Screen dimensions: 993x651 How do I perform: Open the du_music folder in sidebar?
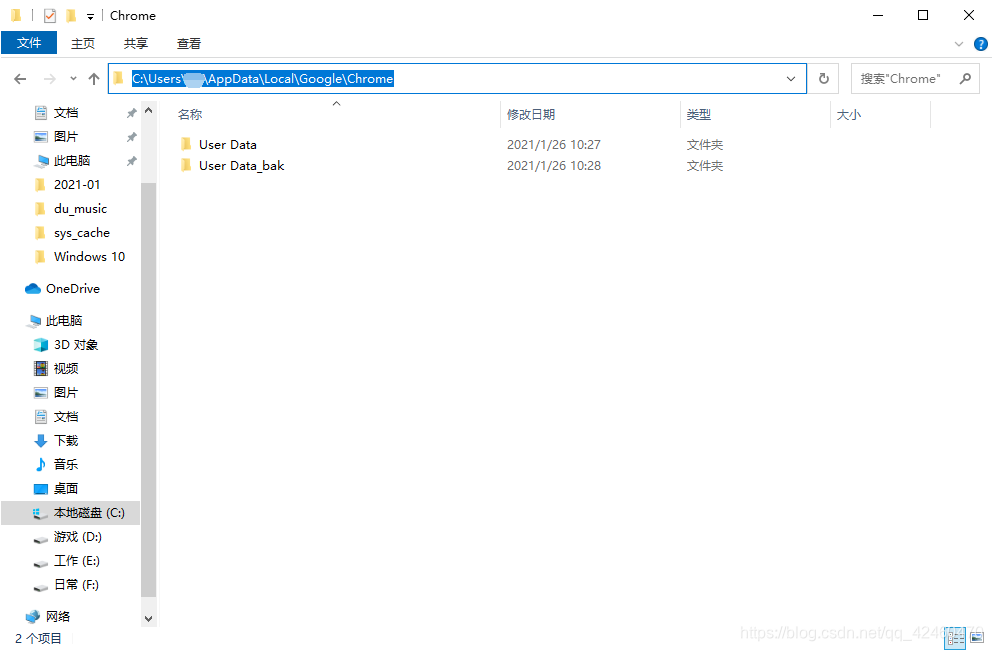click(x=80, y=209)
